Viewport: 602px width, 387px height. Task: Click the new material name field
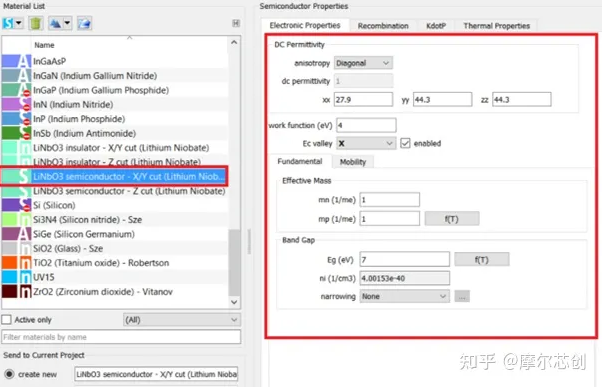156,374
